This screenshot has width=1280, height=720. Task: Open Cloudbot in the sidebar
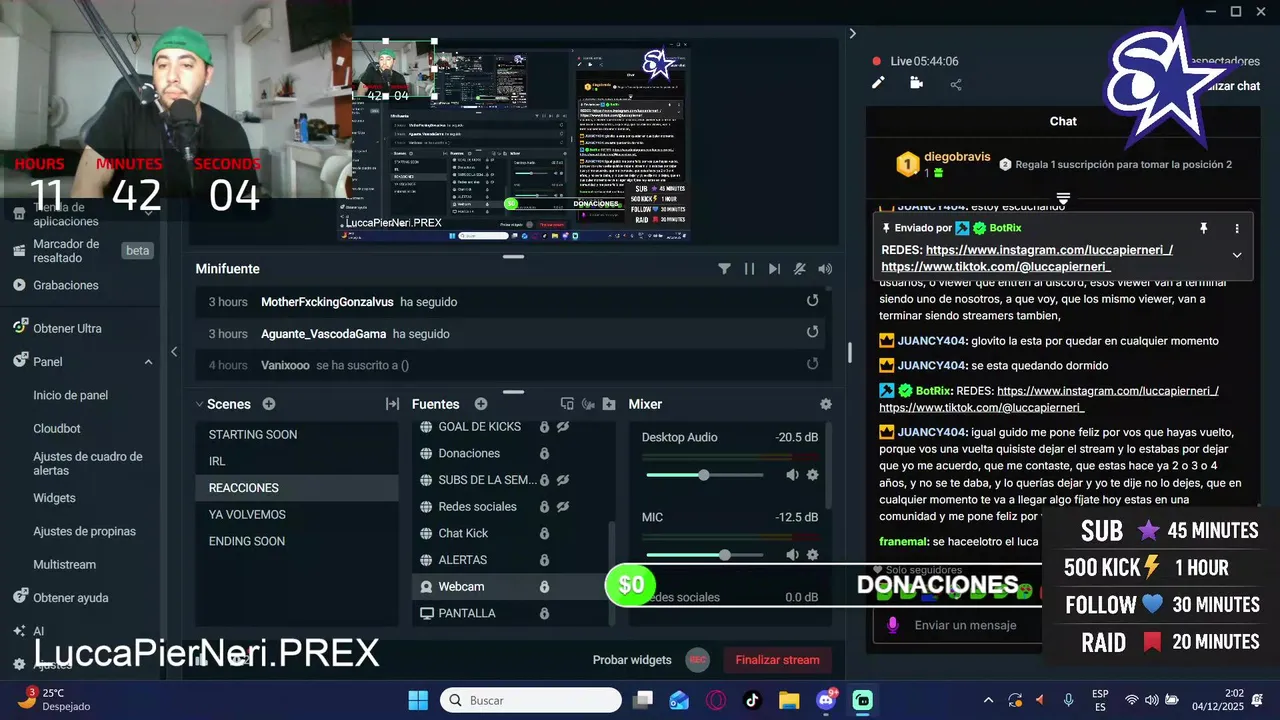[57, 428]
